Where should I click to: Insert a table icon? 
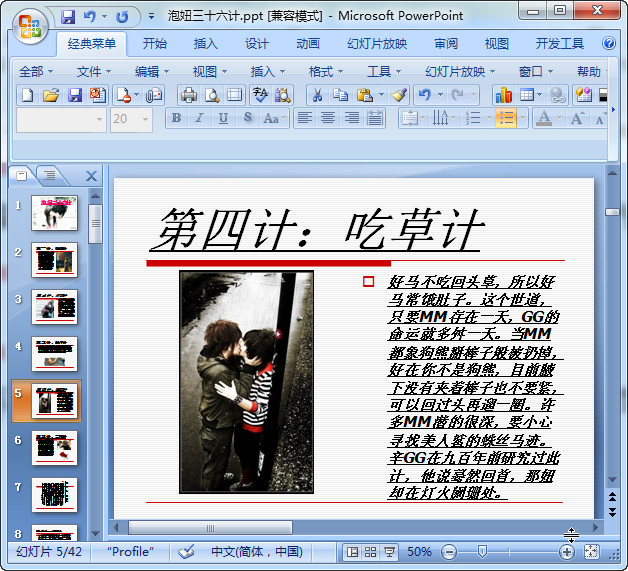click(x=527, y=95)
